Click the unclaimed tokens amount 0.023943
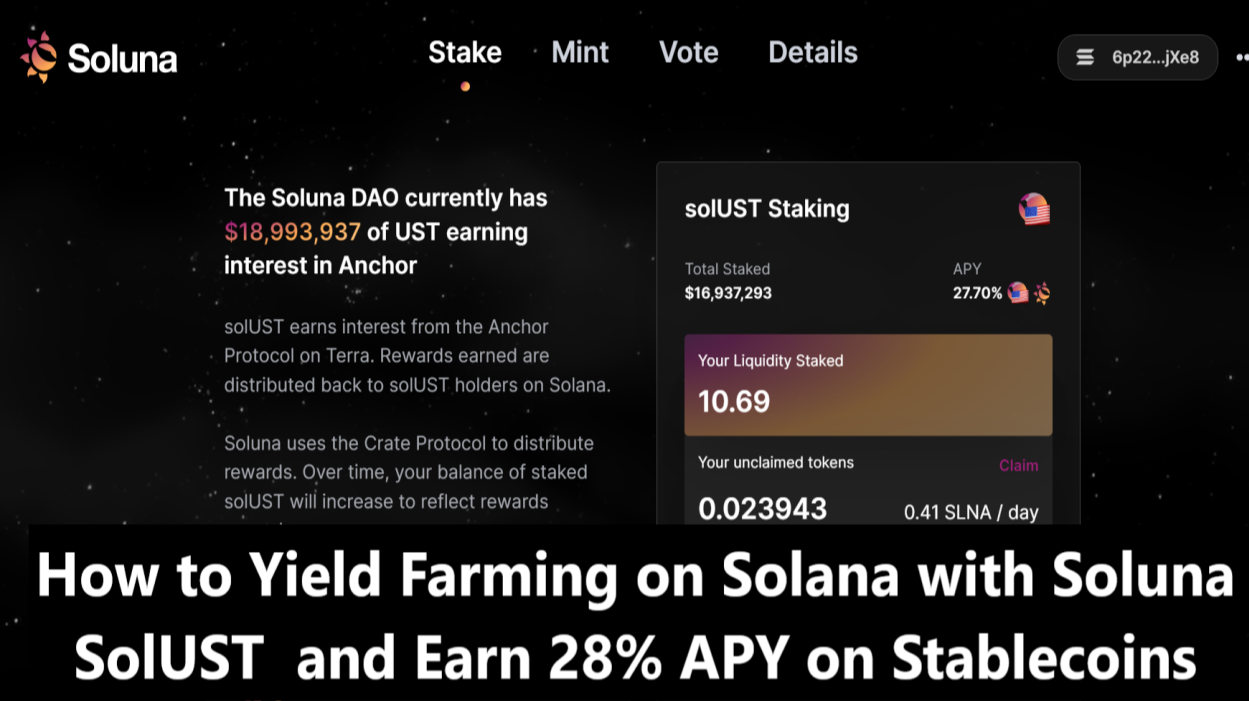The height and width of the screenshot is (701, 1249). [761, 508]
